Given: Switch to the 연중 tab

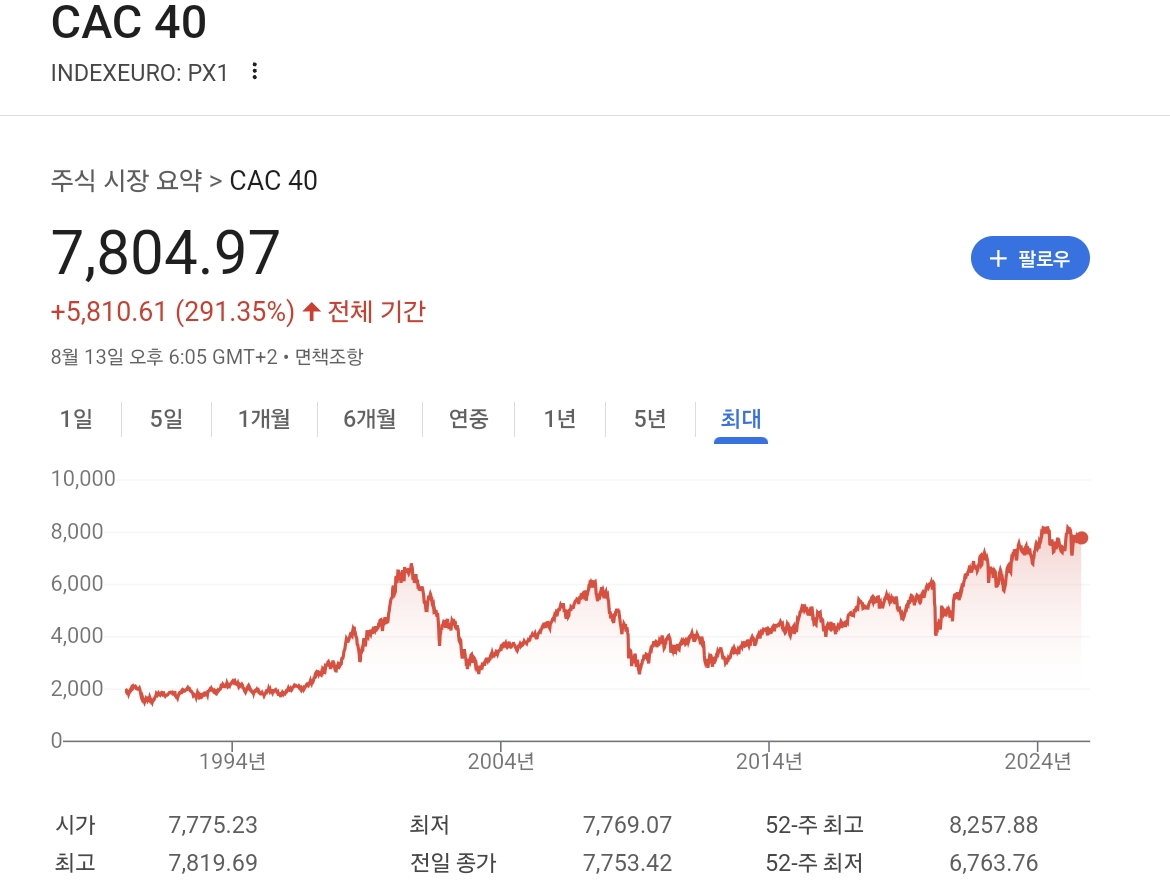Looking at the screenshot, I should click(x=468, y=419).
